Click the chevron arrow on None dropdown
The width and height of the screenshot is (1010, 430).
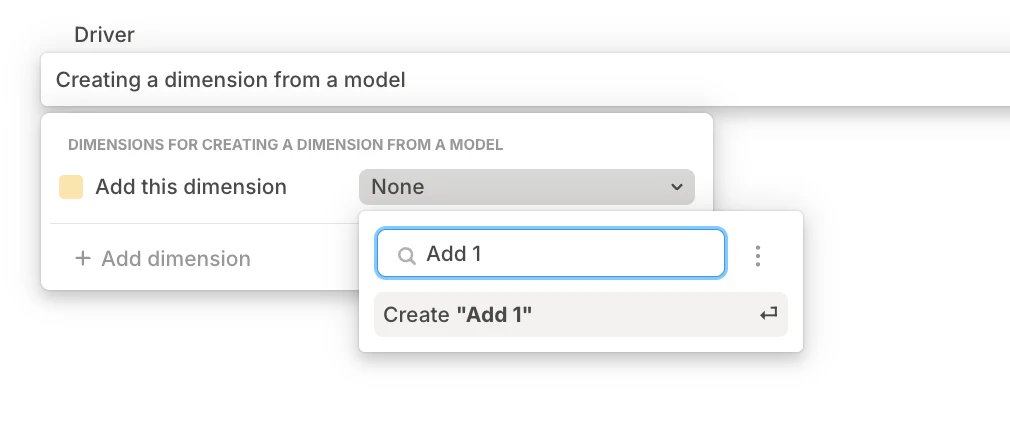(676, 187)
